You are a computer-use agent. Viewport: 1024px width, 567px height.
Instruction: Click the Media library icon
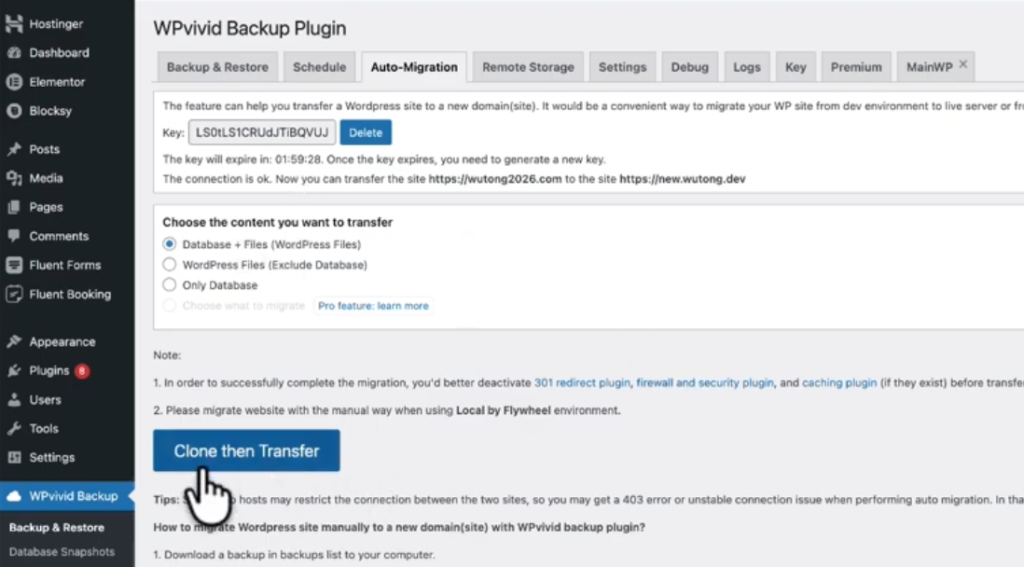click(x=14, y=178)
